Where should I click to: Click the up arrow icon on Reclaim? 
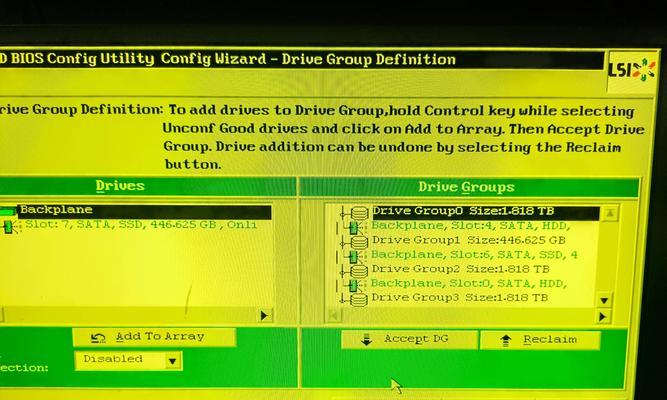[x=505, y=340]
